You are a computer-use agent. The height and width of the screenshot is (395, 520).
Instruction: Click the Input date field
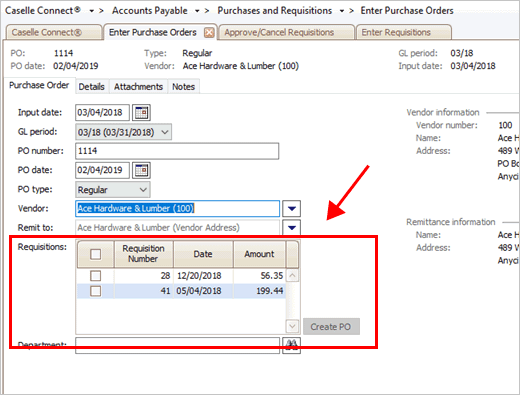102,112
